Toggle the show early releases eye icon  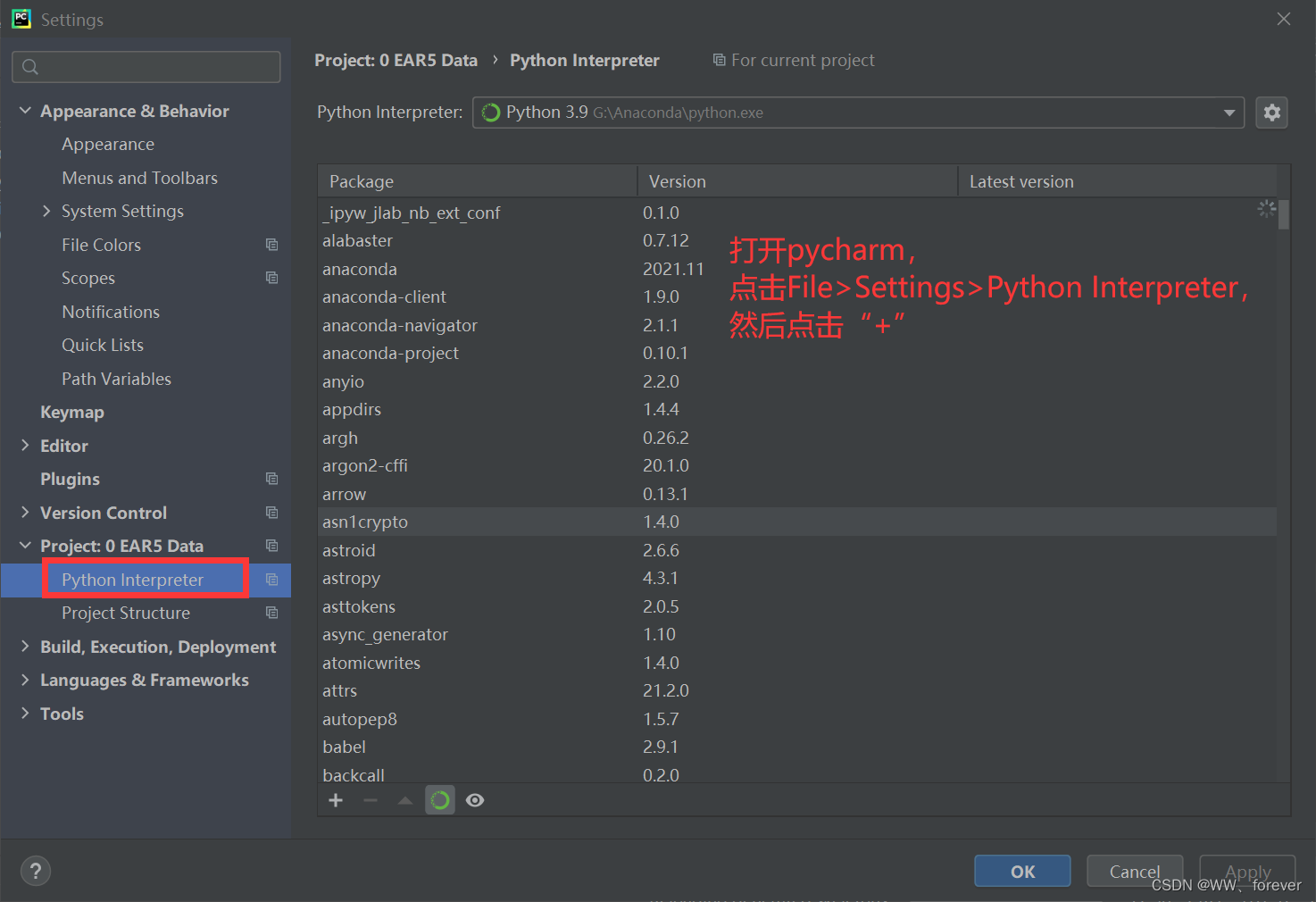[475, 800]
